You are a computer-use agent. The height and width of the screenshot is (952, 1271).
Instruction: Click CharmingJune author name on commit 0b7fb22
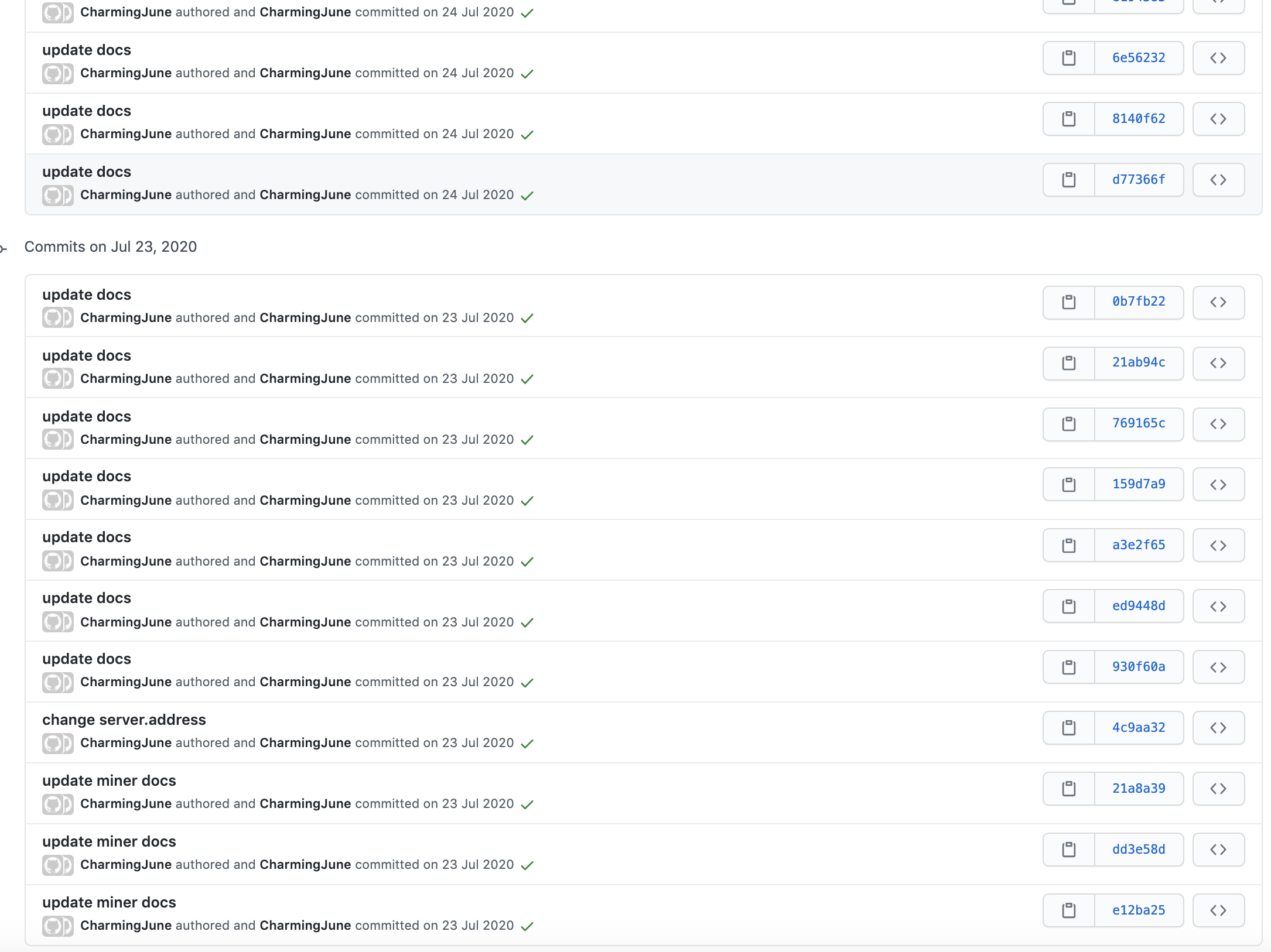[x=126, y=318]
